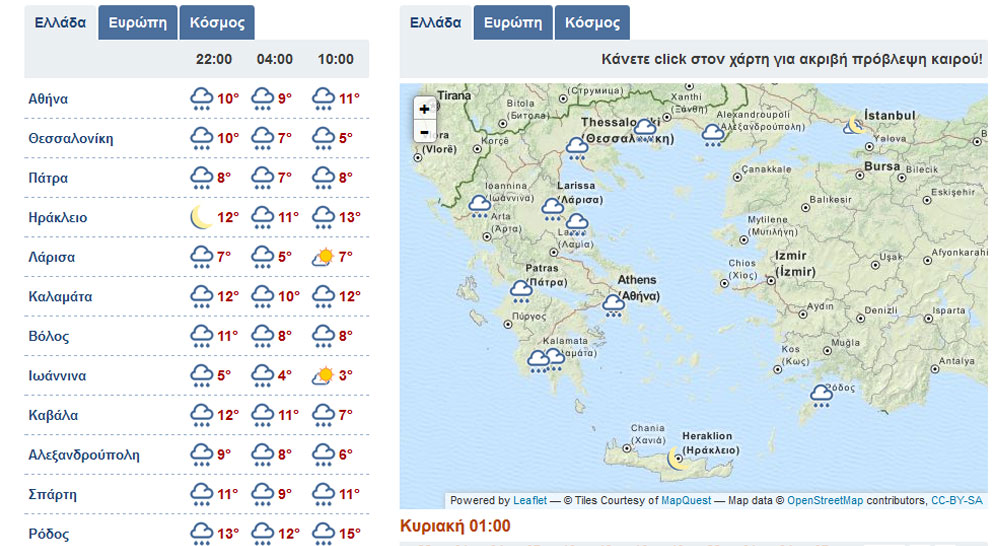Click night cloud icon at Istanbul on map

click(854, 126)
